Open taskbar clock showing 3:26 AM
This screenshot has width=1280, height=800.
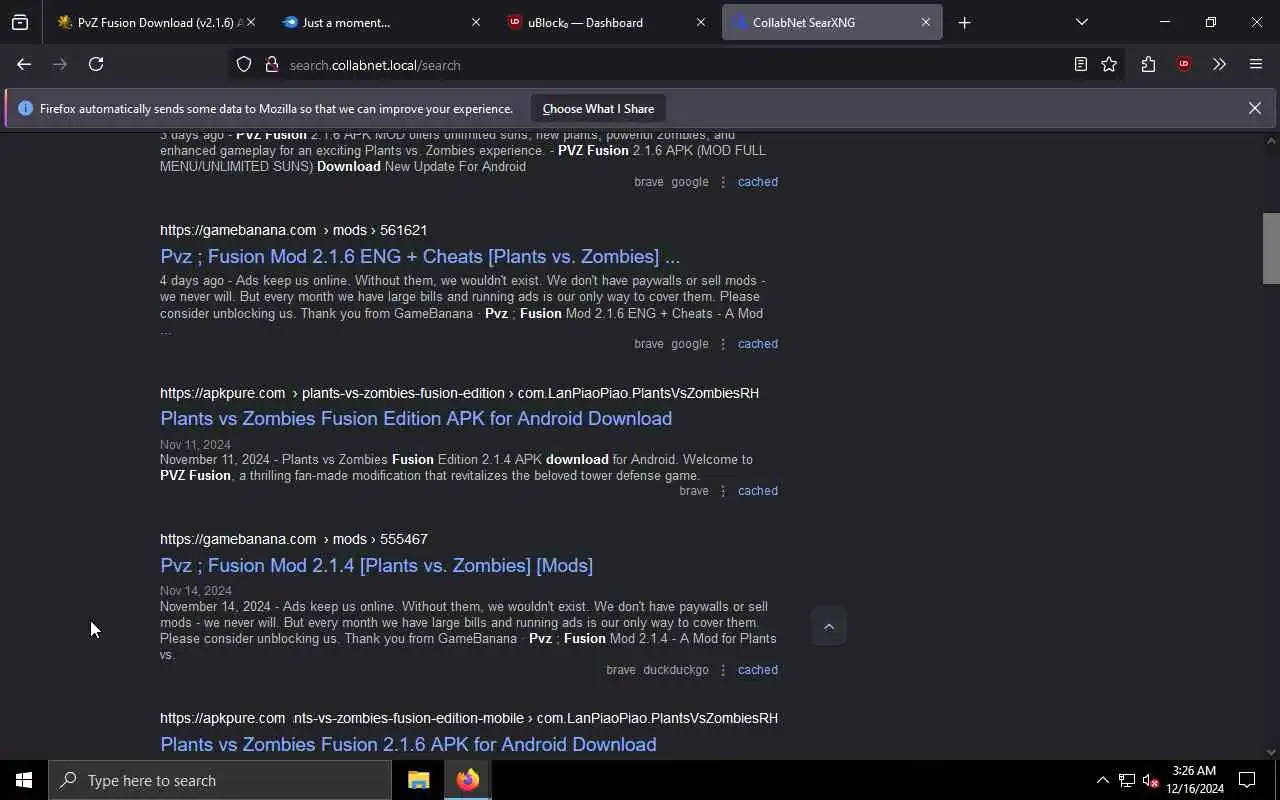click(x=1194, y=780)
